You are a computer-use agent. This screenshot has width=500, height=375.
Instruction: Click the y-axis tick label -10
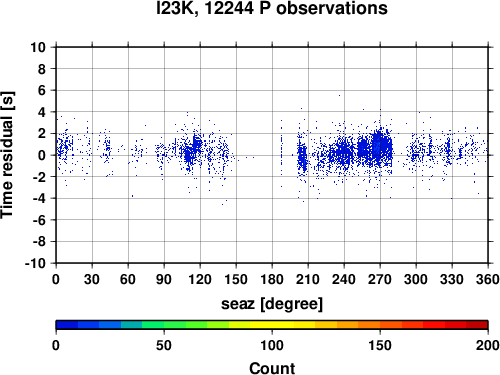click(35, 263)
